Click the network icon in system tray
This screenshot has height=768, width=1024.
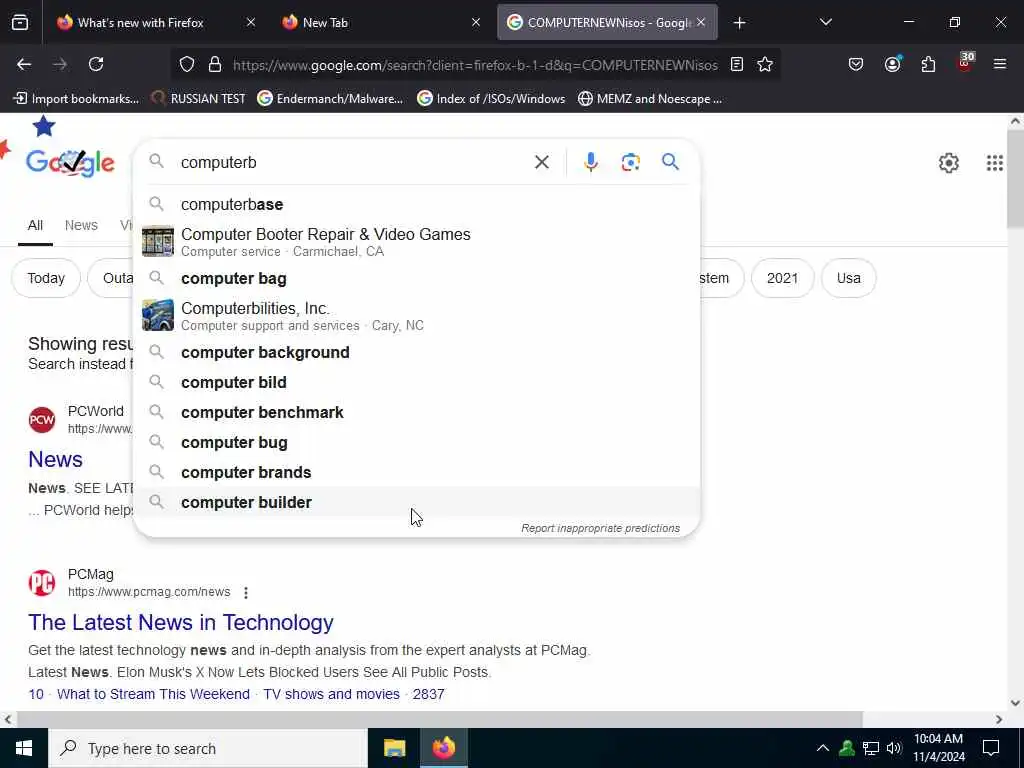(871, 748)
